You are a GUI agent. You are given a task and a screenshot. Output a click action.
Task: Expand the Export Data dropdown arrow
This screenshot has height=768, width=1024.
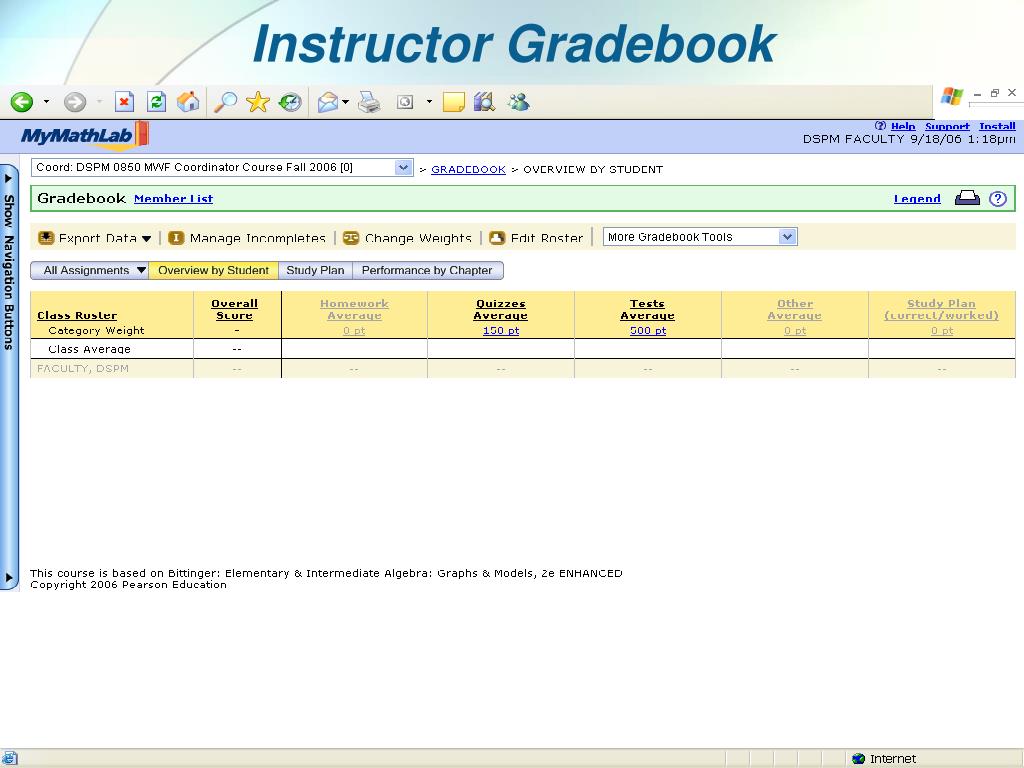146,239
